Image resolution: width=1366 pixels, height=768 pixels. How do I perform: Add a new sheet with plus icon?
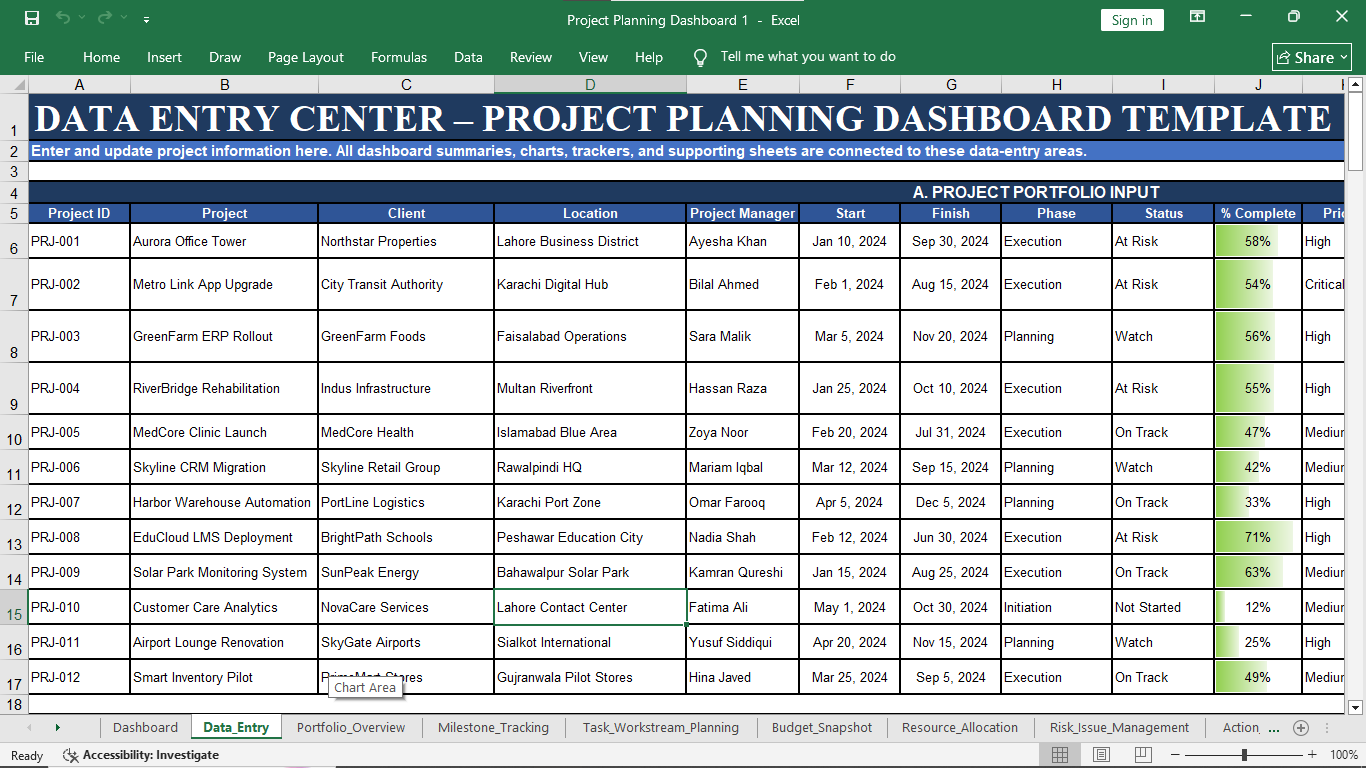point(1301,727)
